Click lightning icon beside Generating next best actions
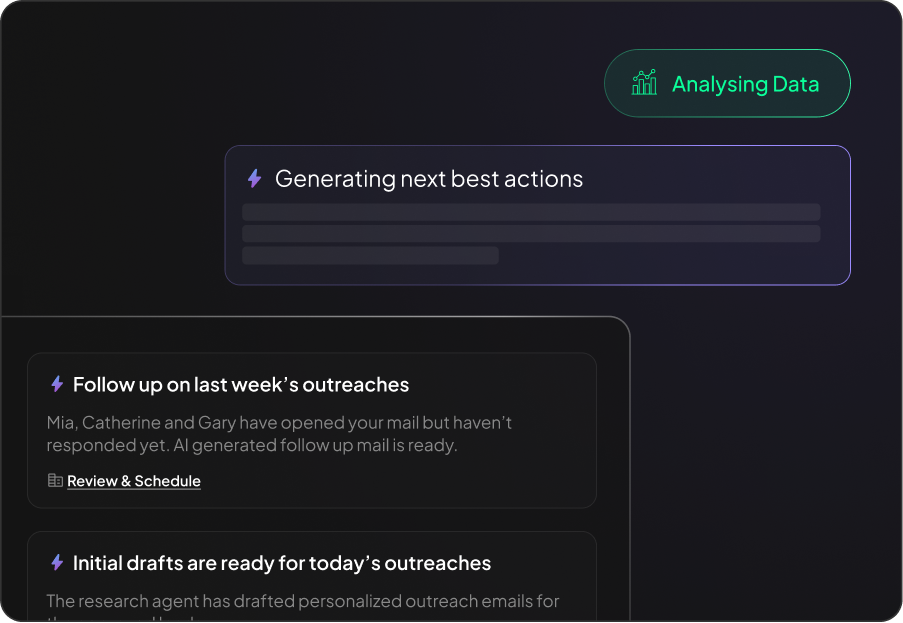903x623 pixels. 254,179
